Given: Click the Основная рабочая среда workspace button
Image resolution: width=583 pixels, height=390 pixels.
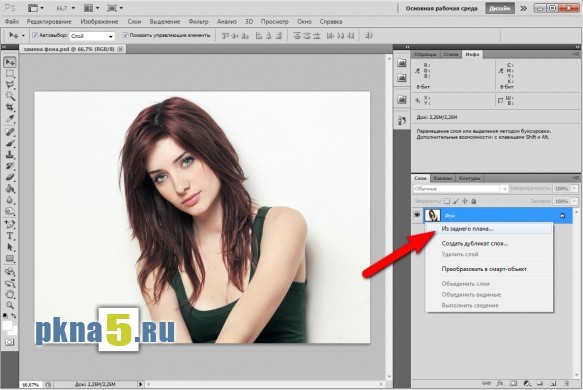Looking at the screenshot, I should (x=441, y=8).
